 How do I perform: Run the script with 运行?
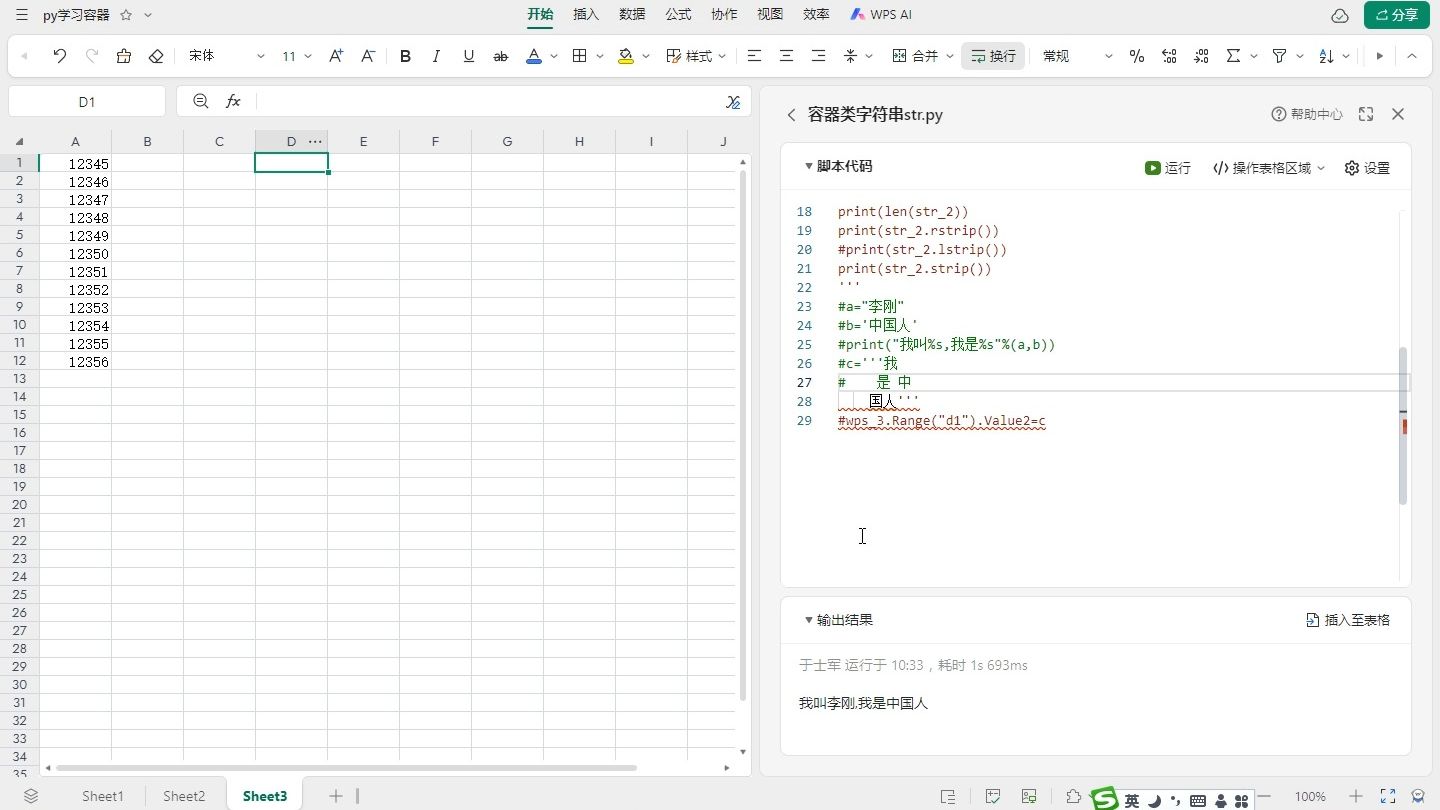point(1168,168)
